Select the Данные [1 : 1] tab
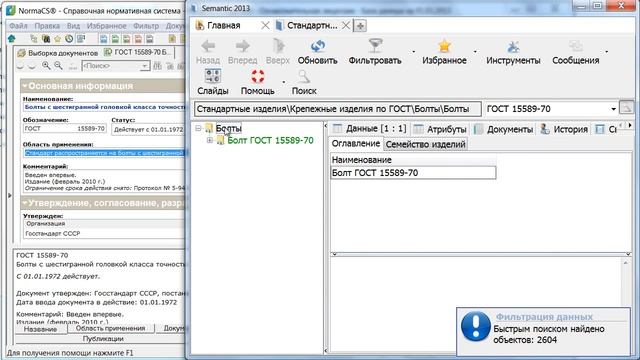This screenshot has width=640, height=360. coord(369,129)
